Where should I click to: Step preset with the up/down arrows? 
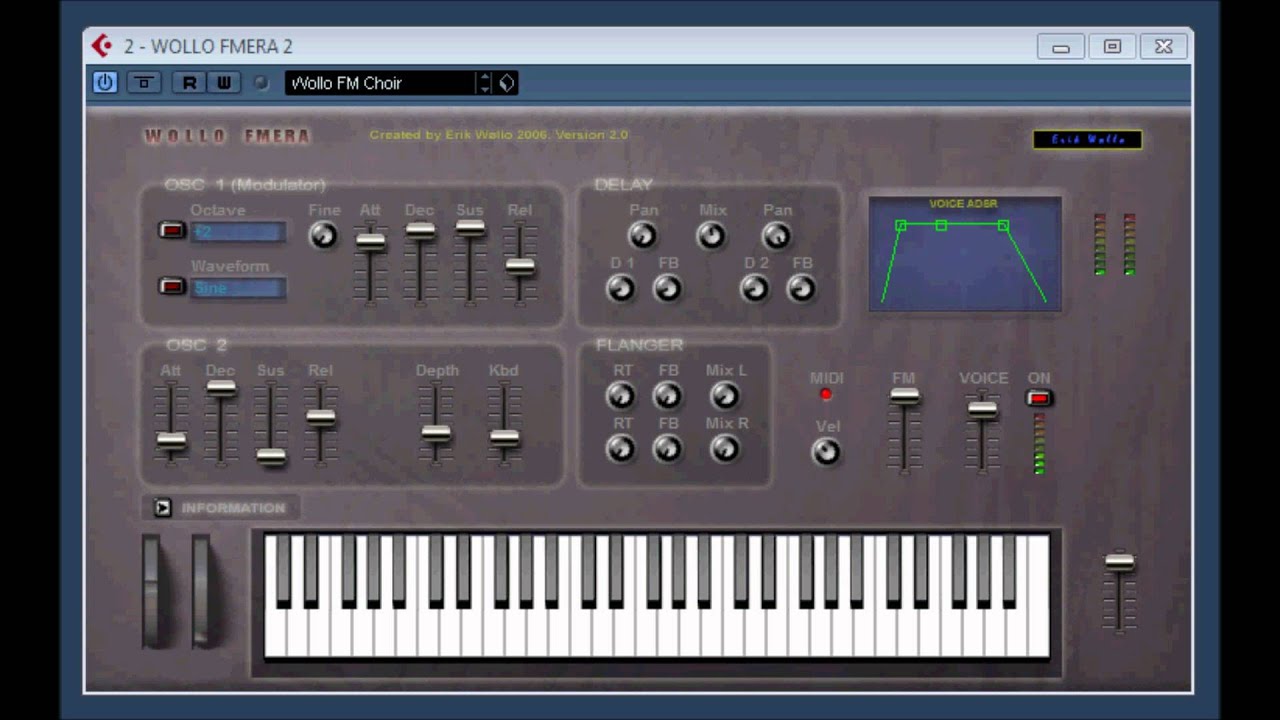pos(485,83)
